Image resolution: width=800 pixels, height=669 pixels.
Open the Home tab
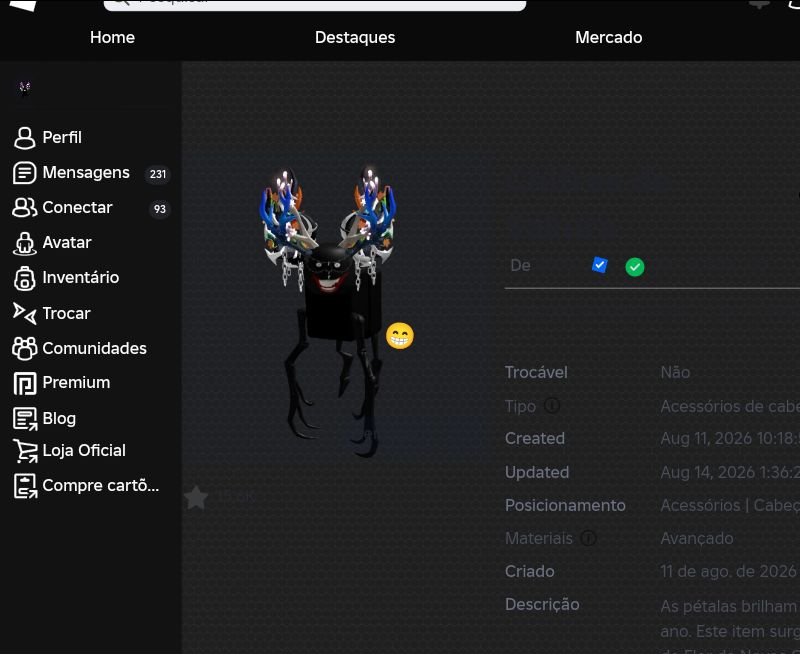(x=112, y=37)
